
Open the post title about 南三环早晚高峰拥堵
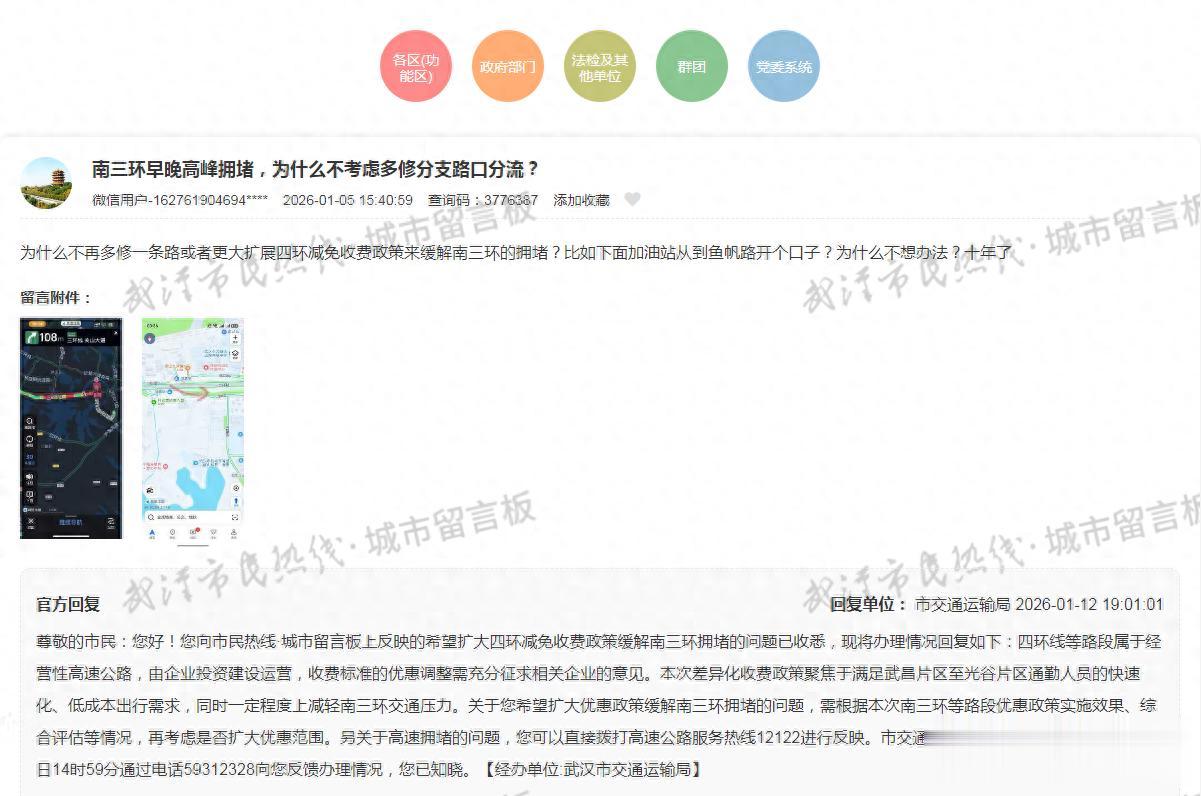[x=316, y=169]
